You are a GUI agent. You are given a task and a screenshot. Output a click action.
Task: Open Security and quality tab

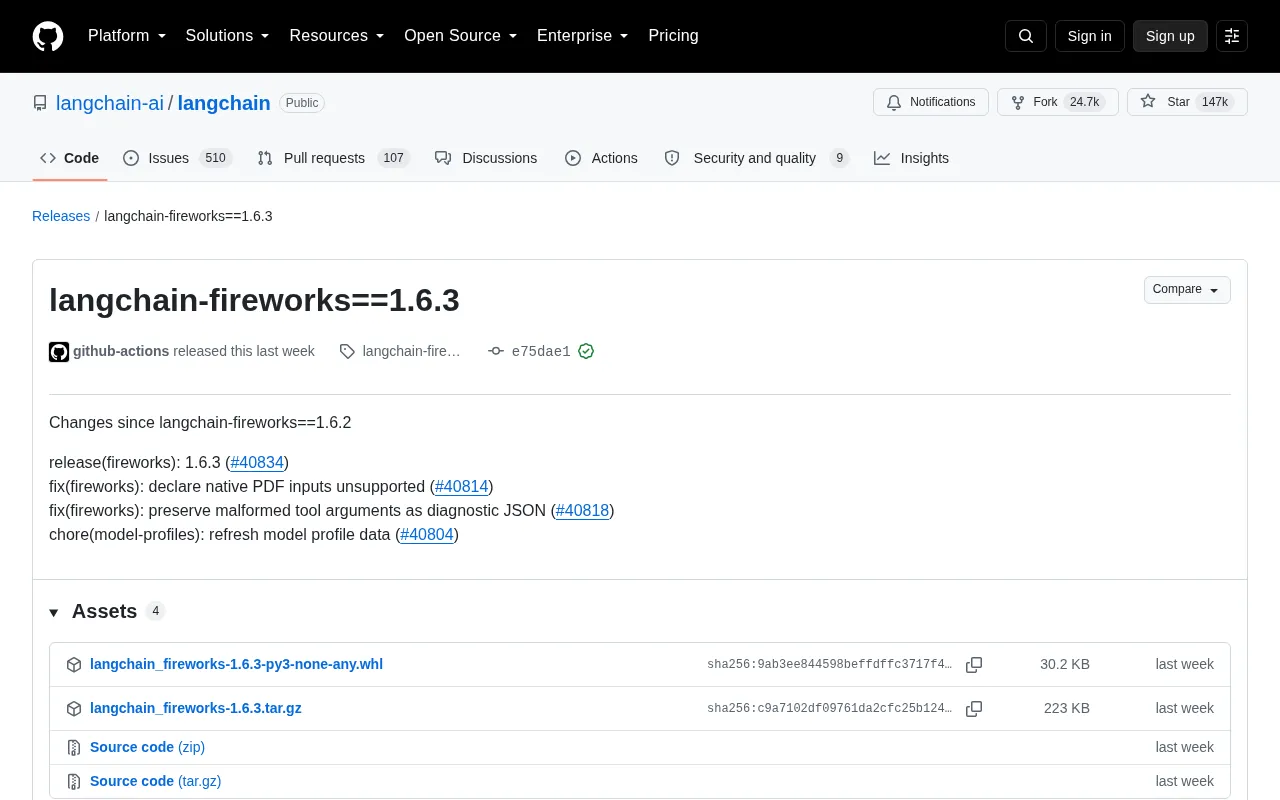756,158
